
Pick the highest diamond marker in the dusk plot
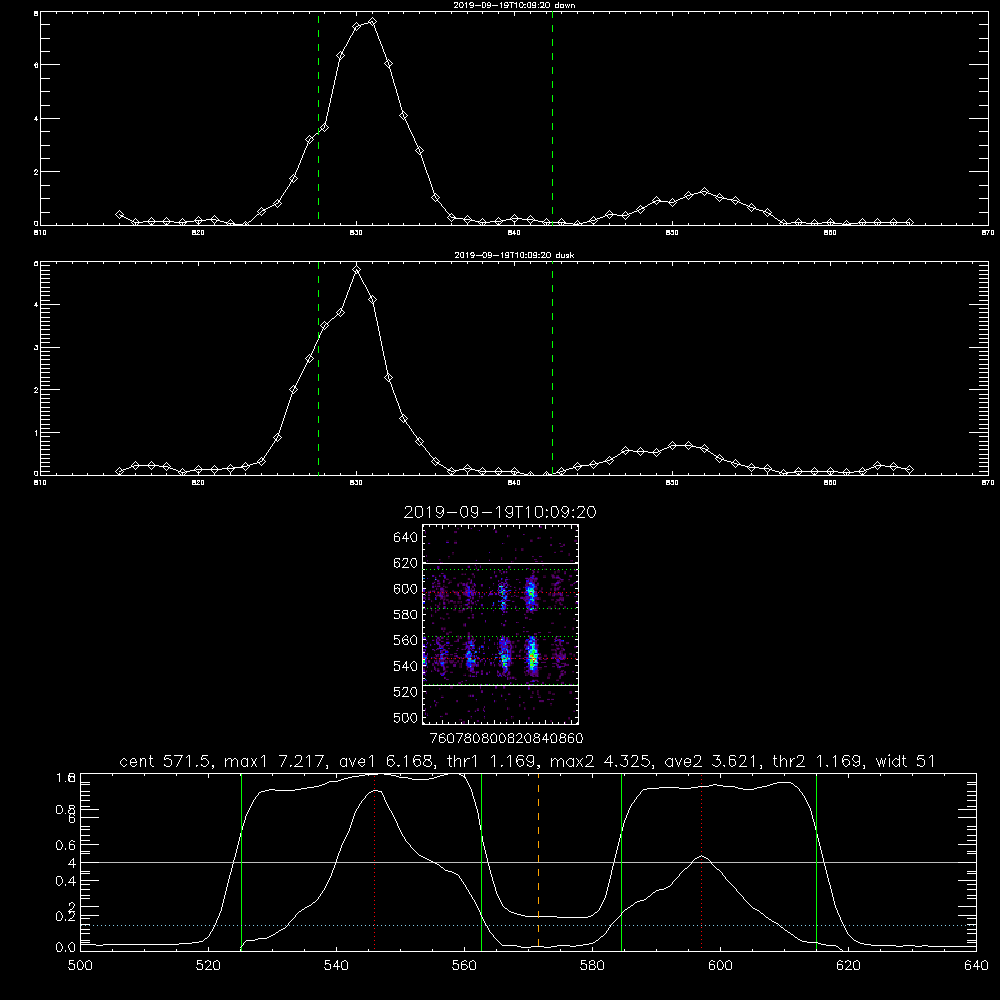[357, 270]
